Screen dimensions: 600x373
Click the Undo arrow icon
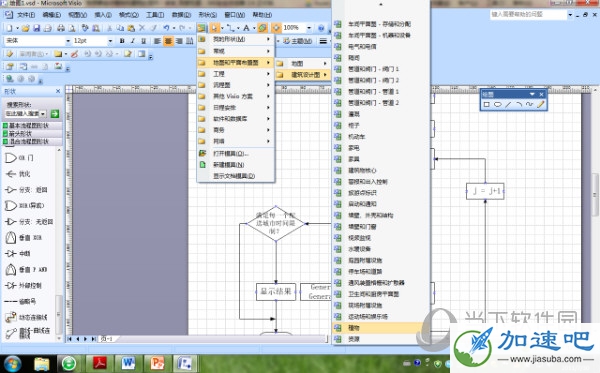tap(166, 28)
